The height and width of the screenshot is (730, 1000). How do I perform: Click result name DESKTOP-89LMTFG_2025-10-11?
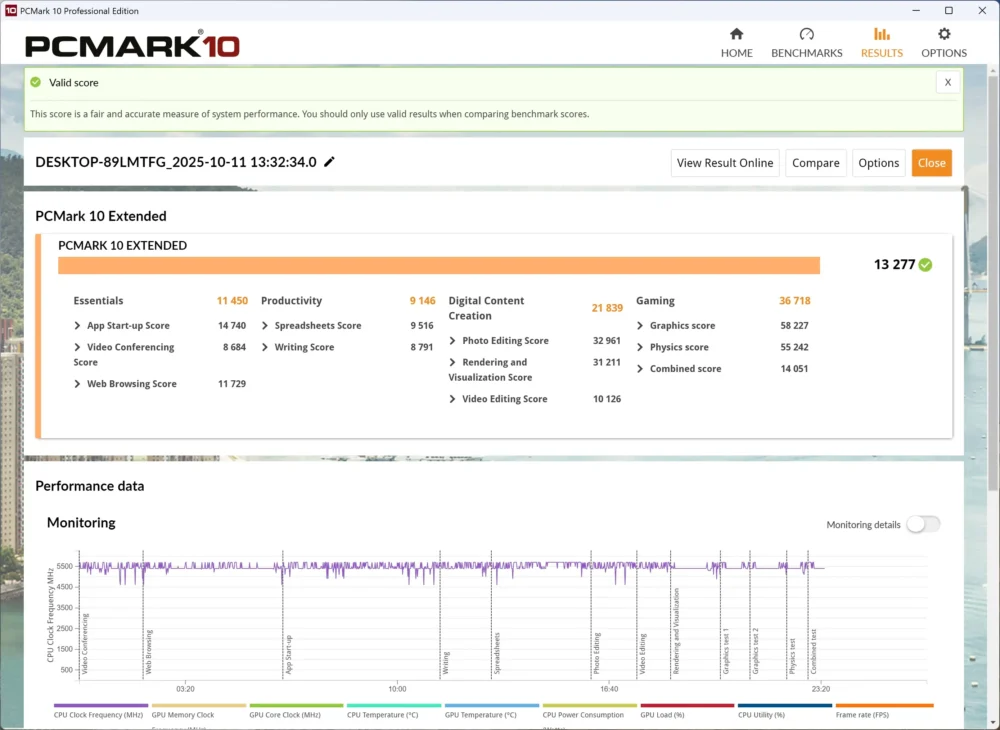(176, 162)
